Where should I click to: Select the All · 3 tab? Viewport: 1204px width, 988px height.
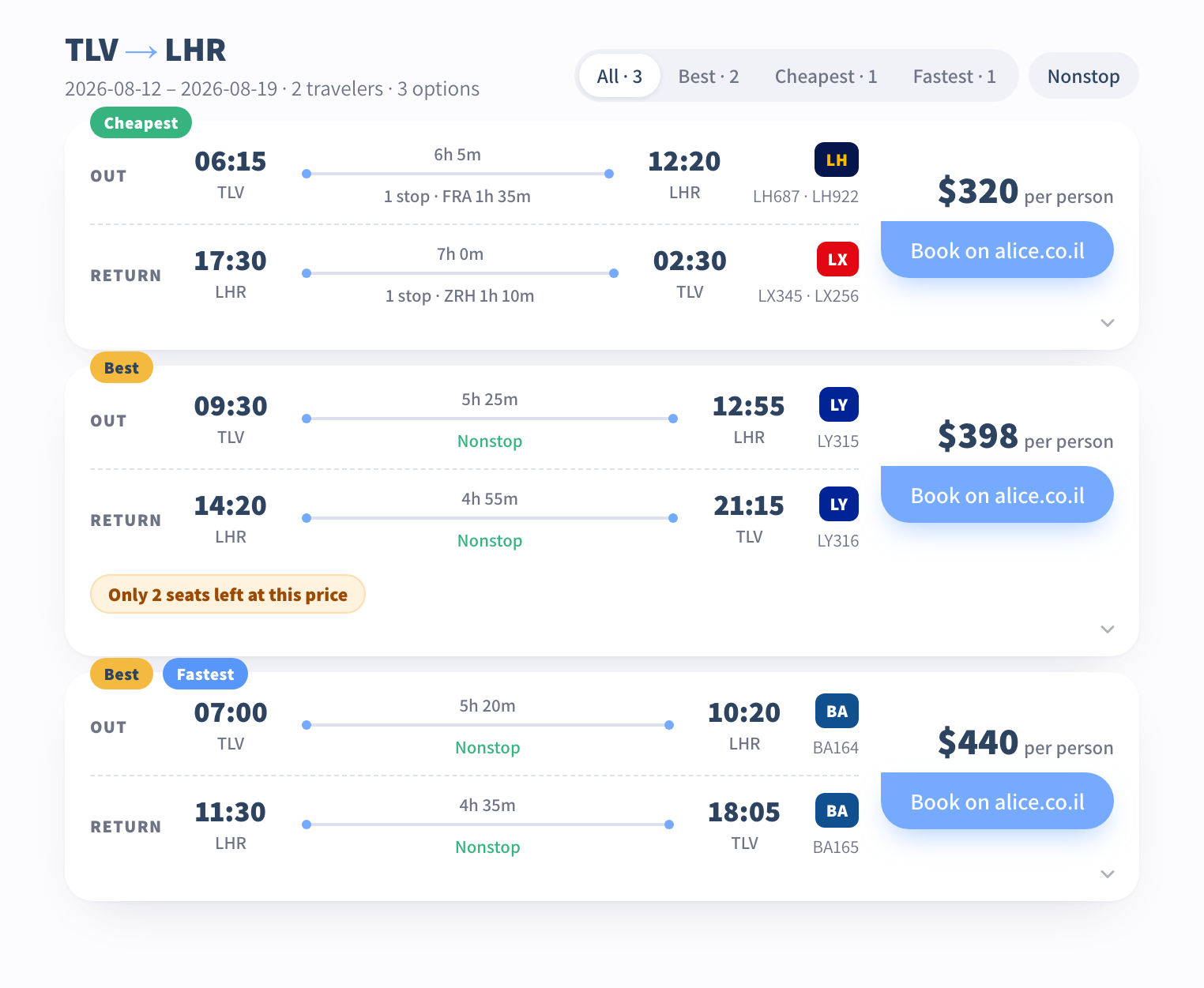(x=619, y=77)
